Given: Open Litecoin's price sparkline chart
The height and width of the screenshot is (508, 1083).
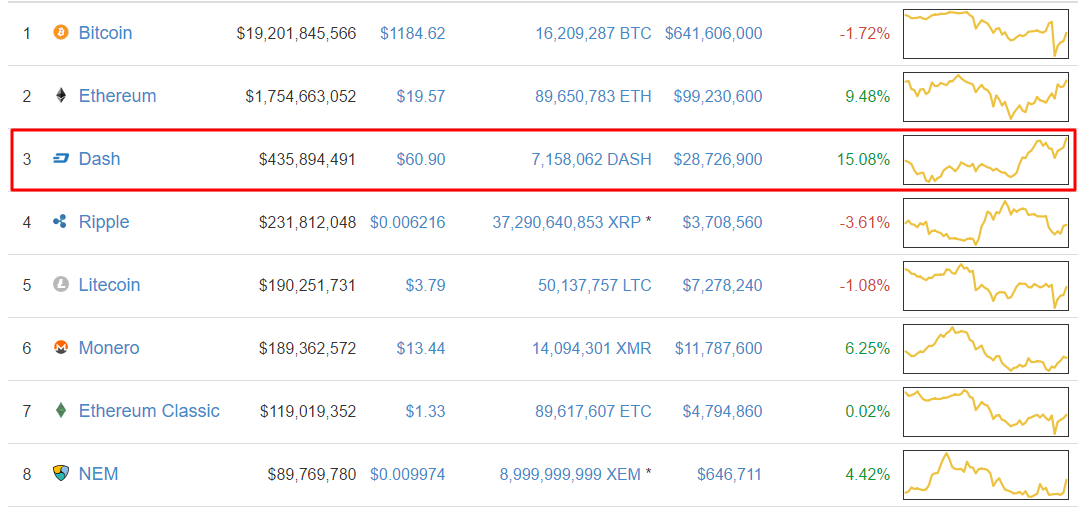Looking at the screenshot, I should pos(986,285).
